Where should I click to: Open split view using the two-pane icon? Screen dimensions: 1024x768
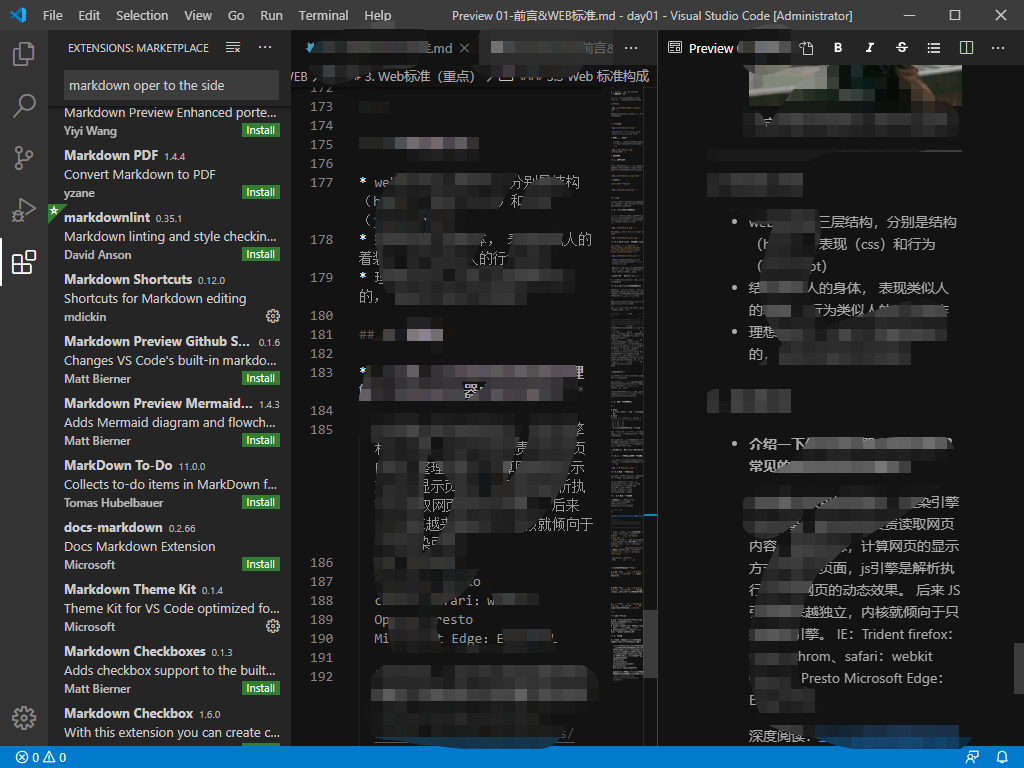point(965,47)
